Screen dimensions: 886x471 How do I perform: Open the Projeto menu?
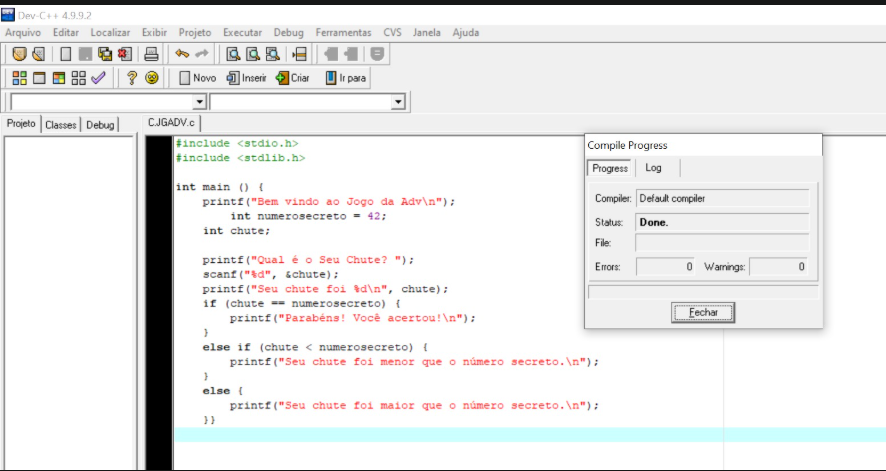[x=195, y=33]
